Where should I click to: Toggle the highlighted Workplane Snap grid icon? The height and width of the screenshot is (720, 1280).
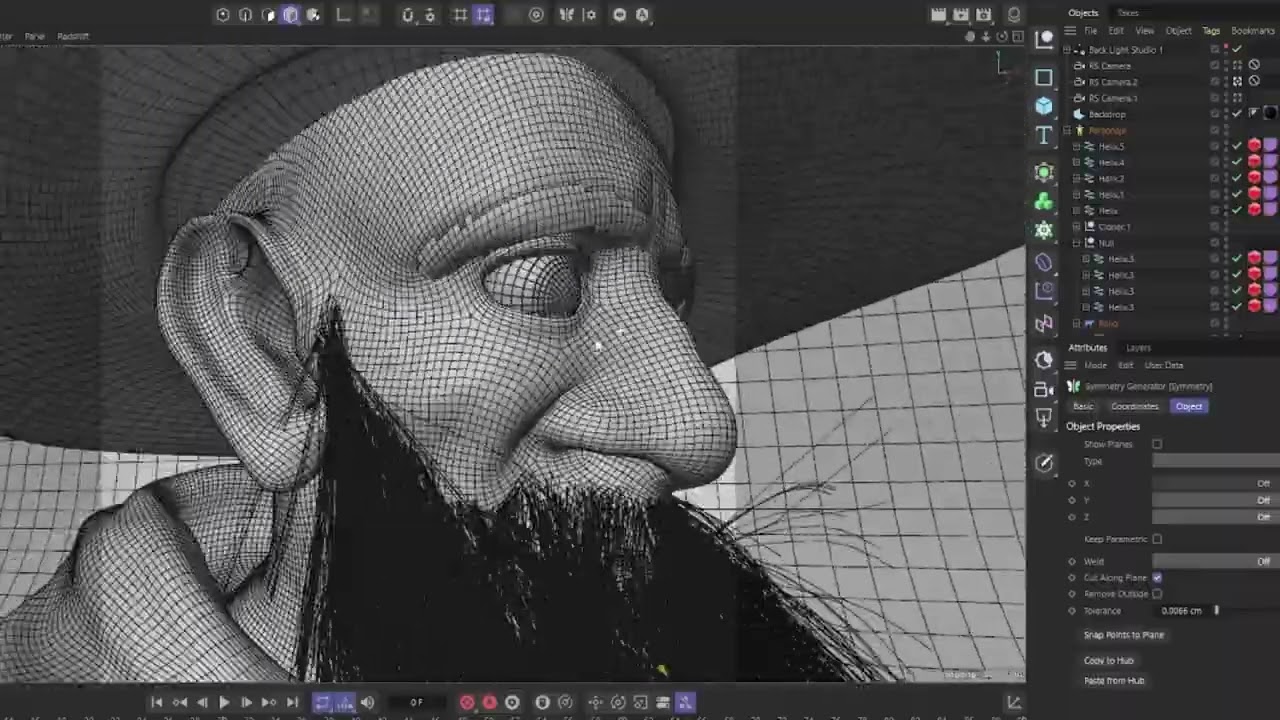tap(483, 15)
